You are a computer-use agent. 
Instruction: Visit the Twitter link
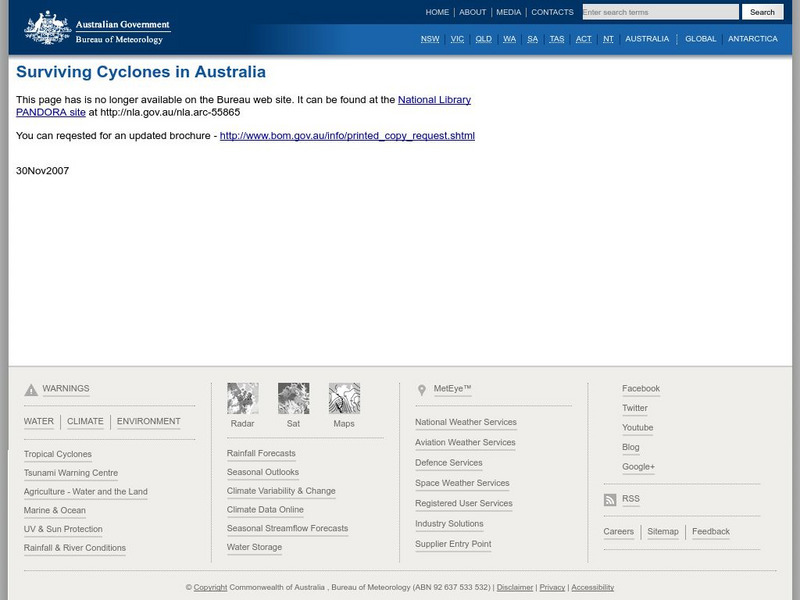tap(635, 408)
